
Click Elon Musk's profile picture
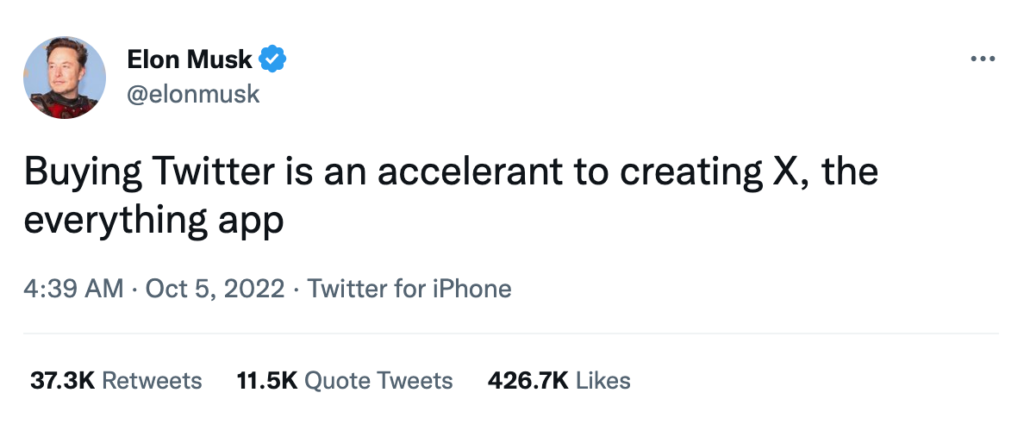pyautogui.click(x=64, y=78)
